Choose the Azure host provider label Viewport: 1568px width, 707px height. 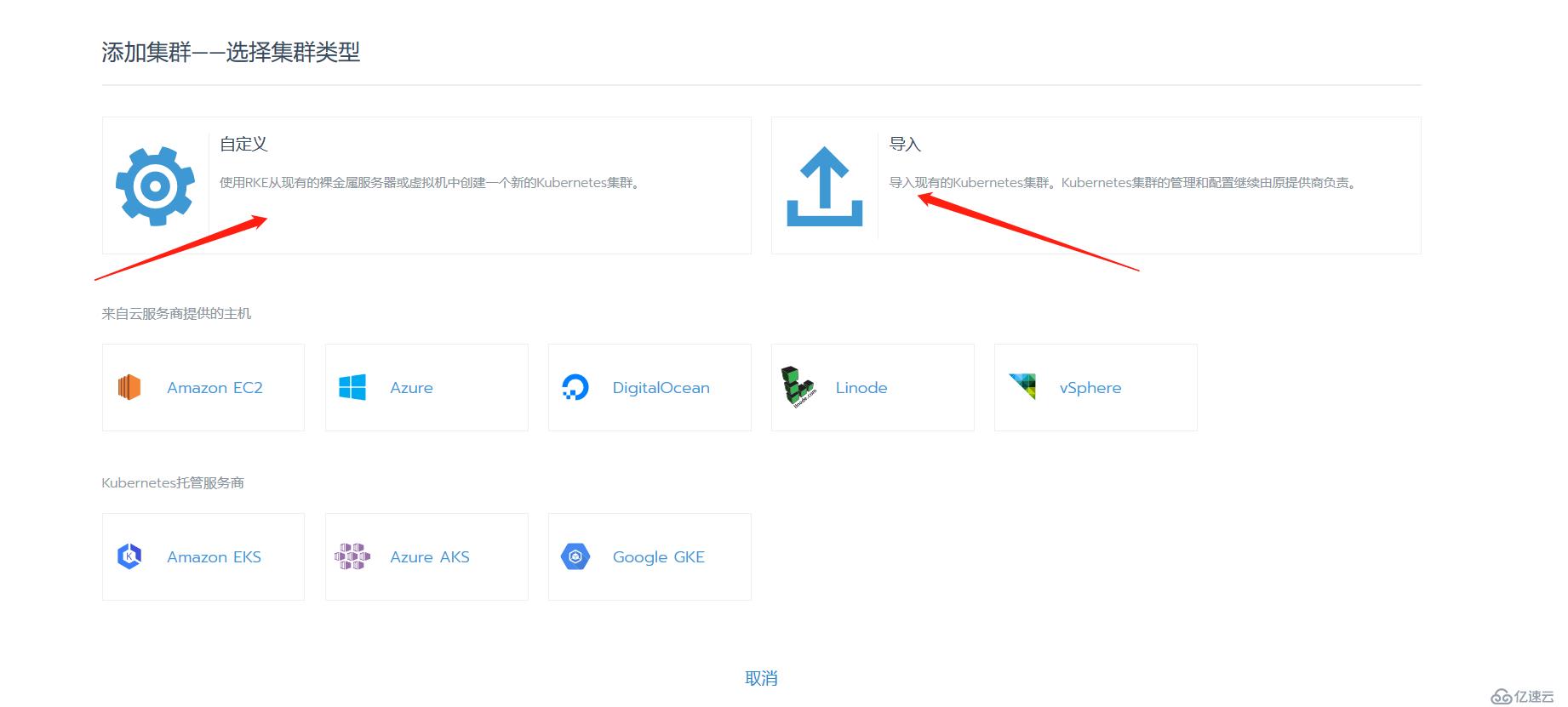411,388
